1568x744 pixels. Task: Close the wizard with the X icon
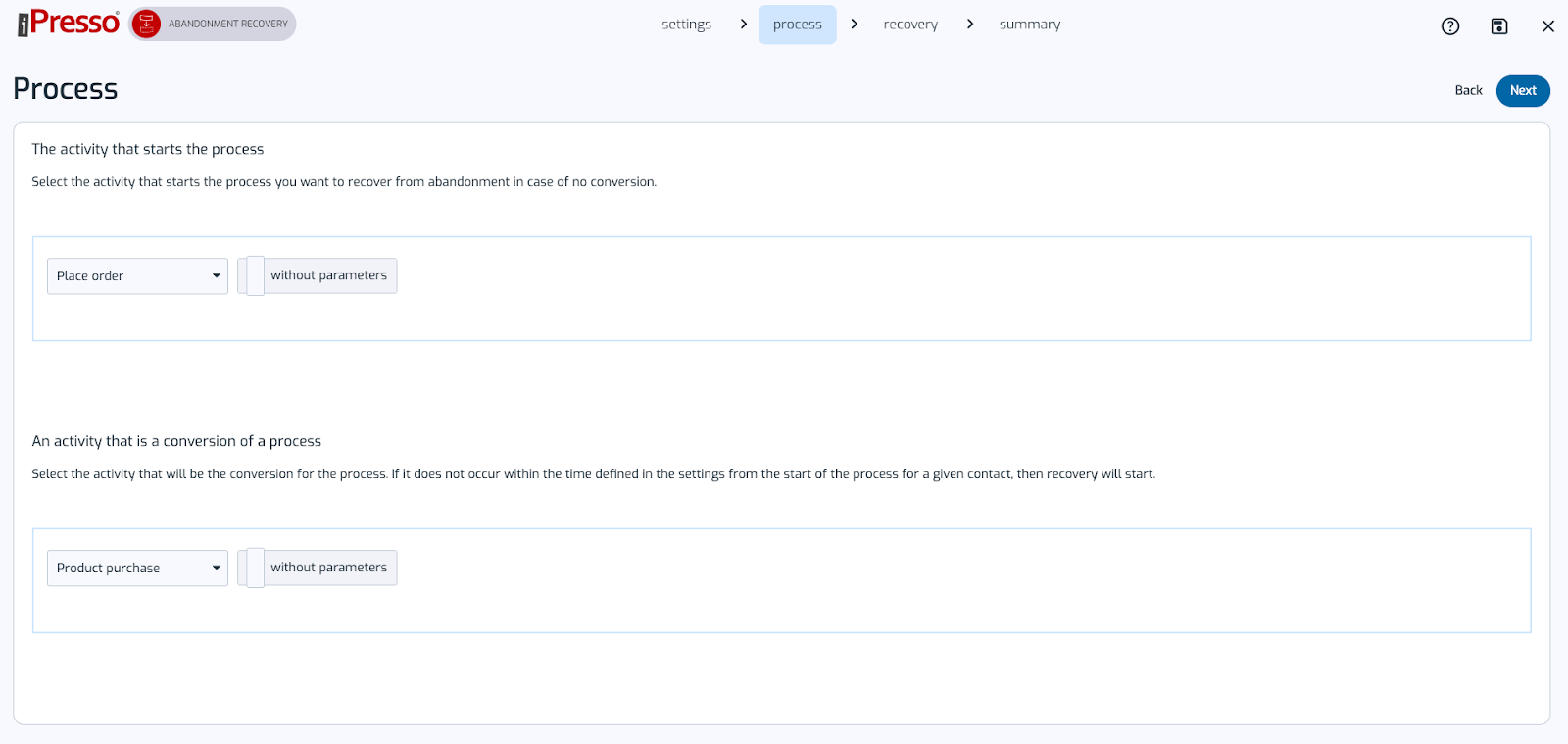coord(1547,26)
